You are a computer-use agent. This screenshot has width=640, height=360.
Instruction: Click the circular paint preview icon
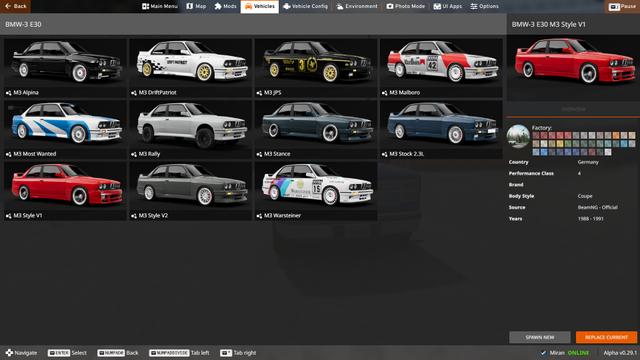(518, 136)
